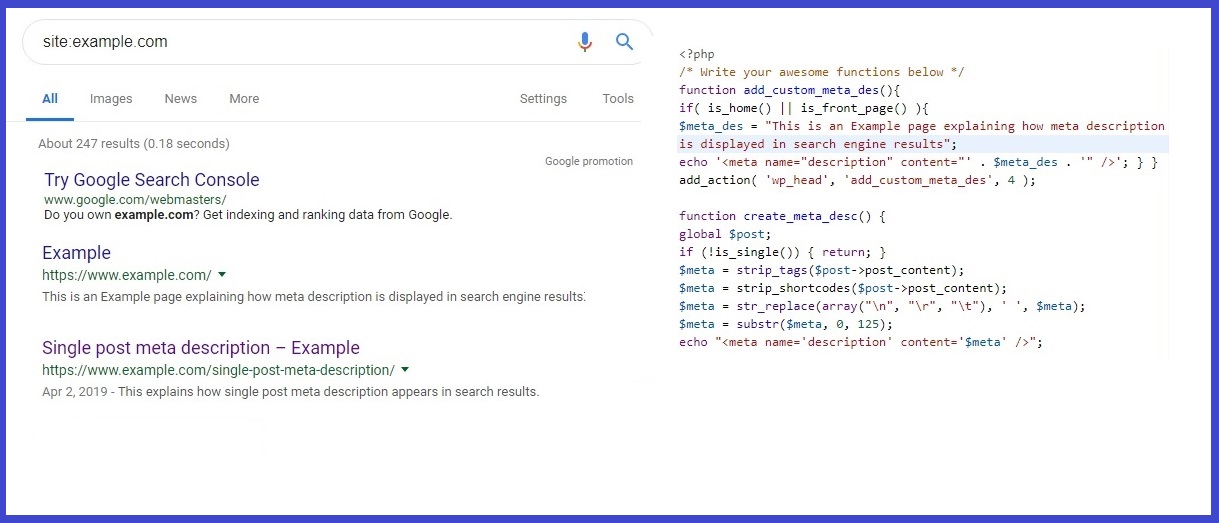Click the if (!is_single()) return line
Screen dimensions: 1219x523
(x=783, y=252)
